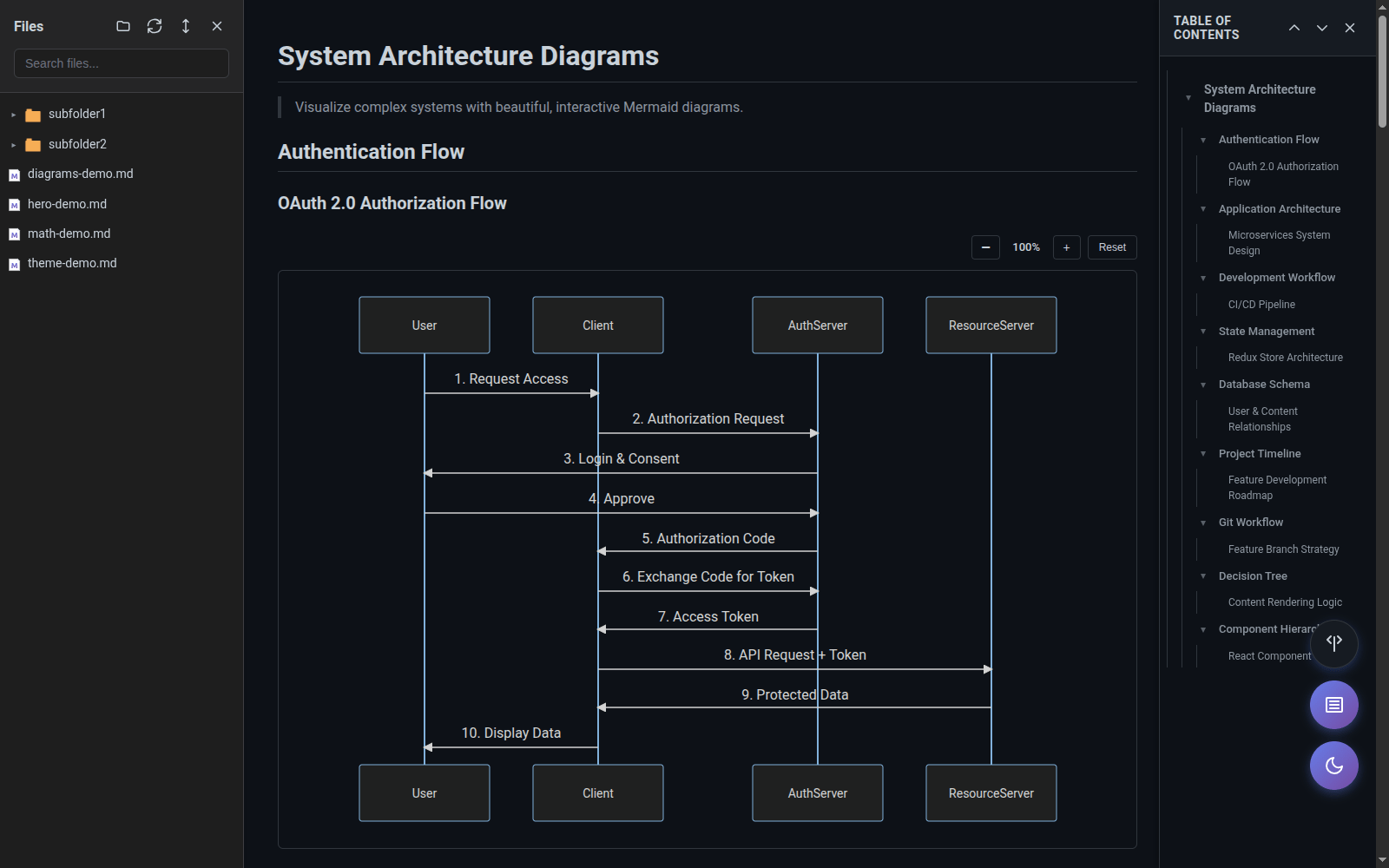The image size is (1389, 868).
Task: Click the vertical arrows icon in Files header
Action: 185,26
